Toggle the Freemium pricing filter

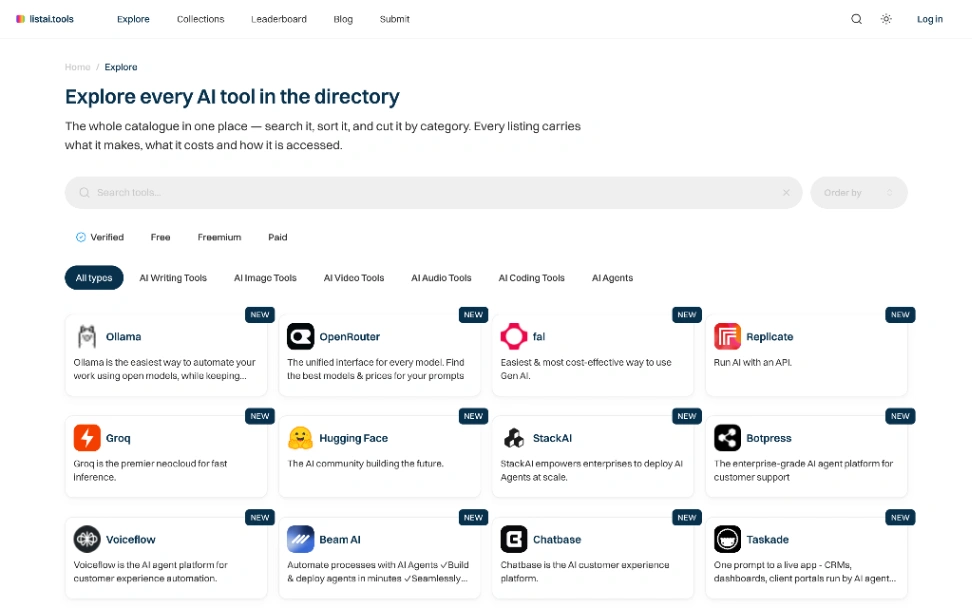pyautogui.click(x=219, y=237)
